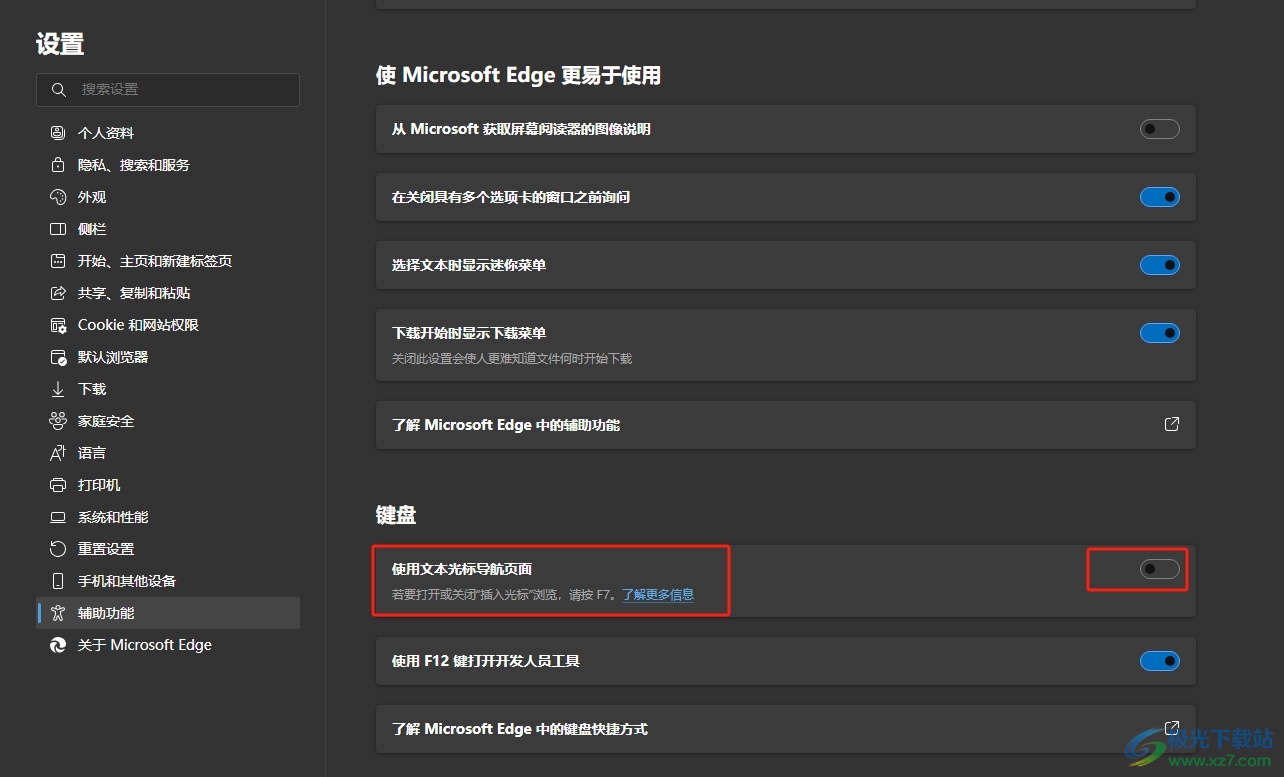Go to 外观 settings page
1284x777 pixels.
coord(168,197)
